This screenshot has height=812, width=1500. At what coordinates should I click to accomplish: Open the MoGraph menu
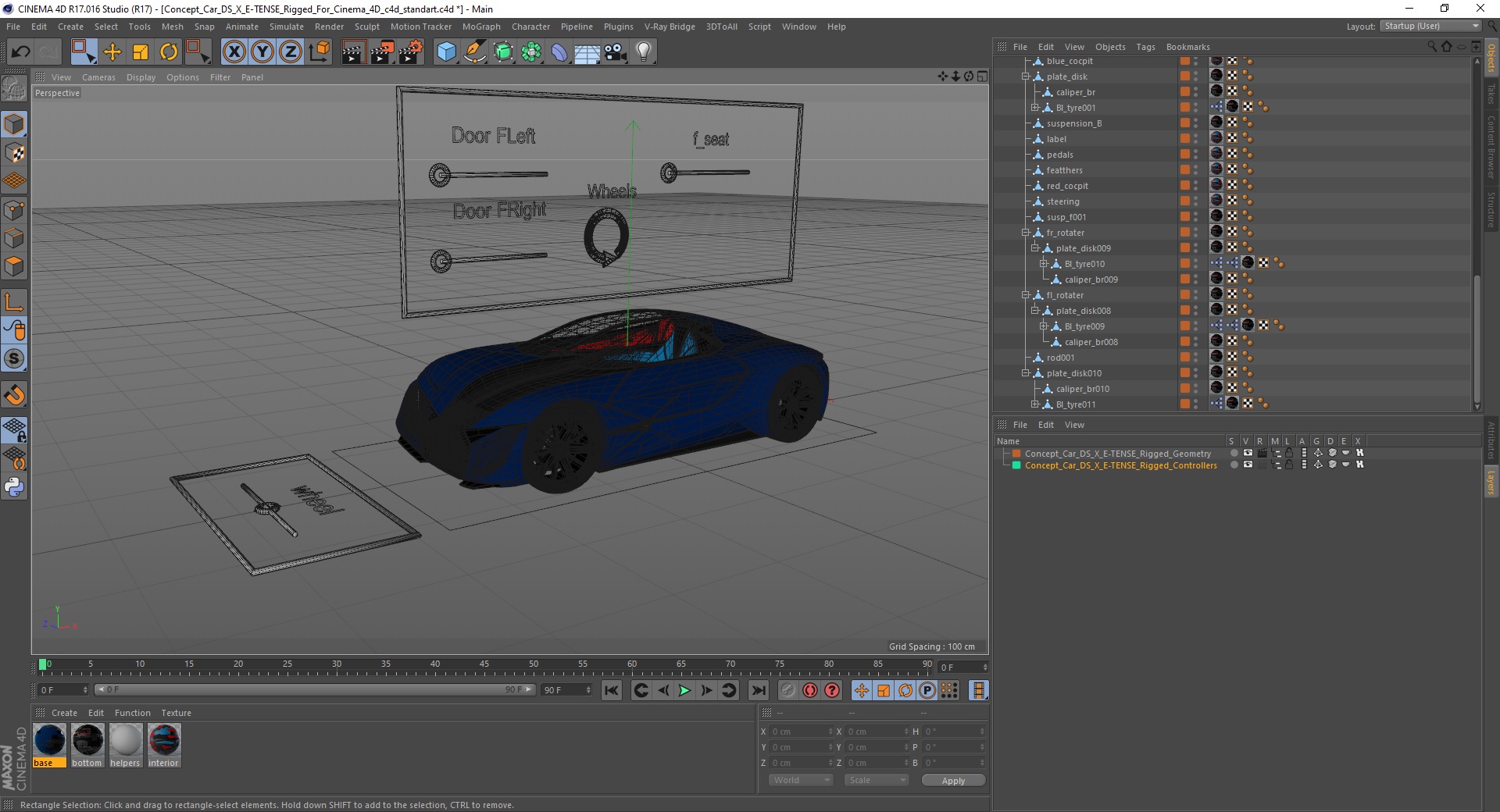tap(481, 27)
